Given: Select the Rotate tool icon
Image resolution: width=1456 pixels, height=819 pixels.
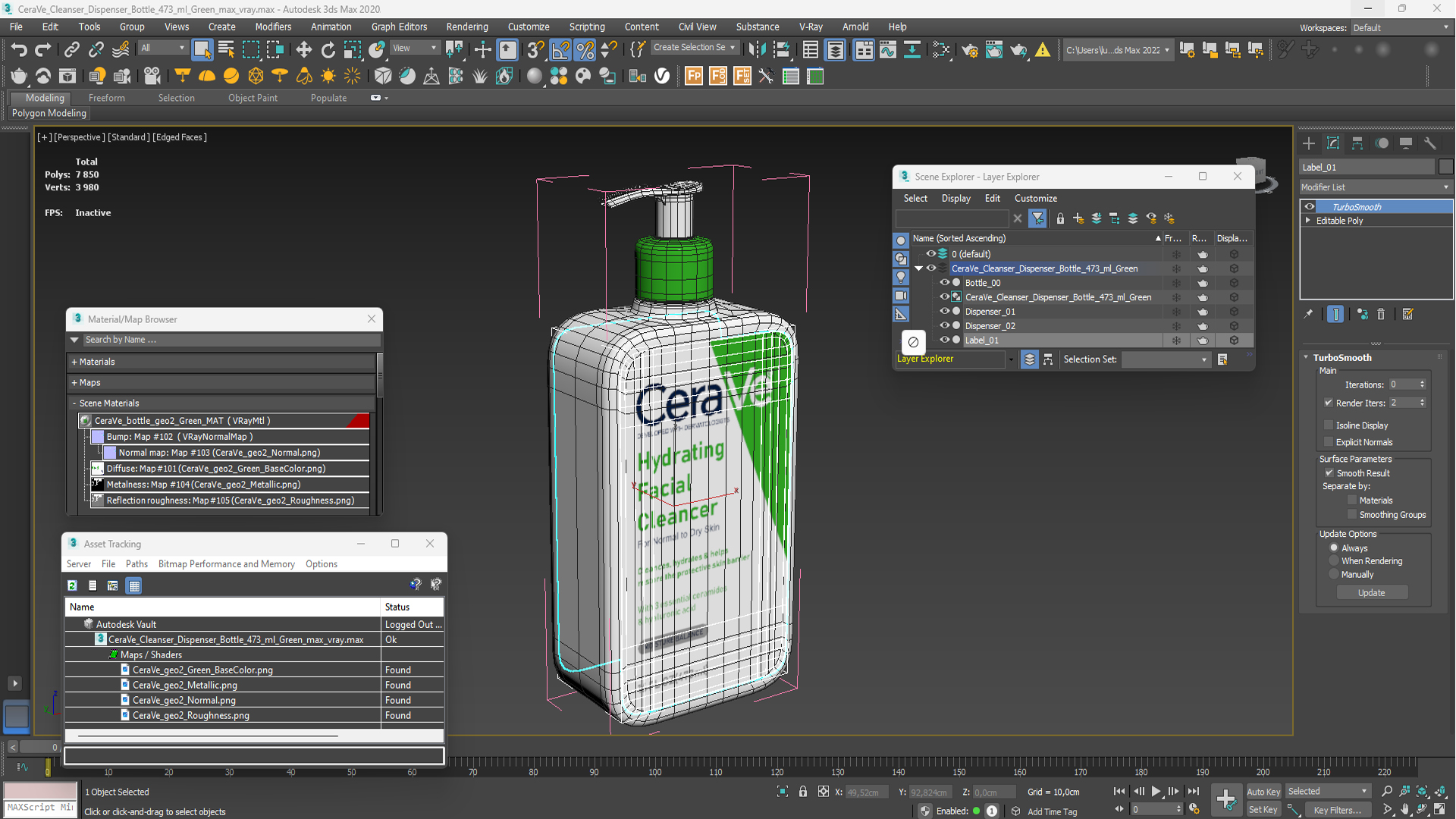Looking at the screenshot, I should (x=328, y=50).
